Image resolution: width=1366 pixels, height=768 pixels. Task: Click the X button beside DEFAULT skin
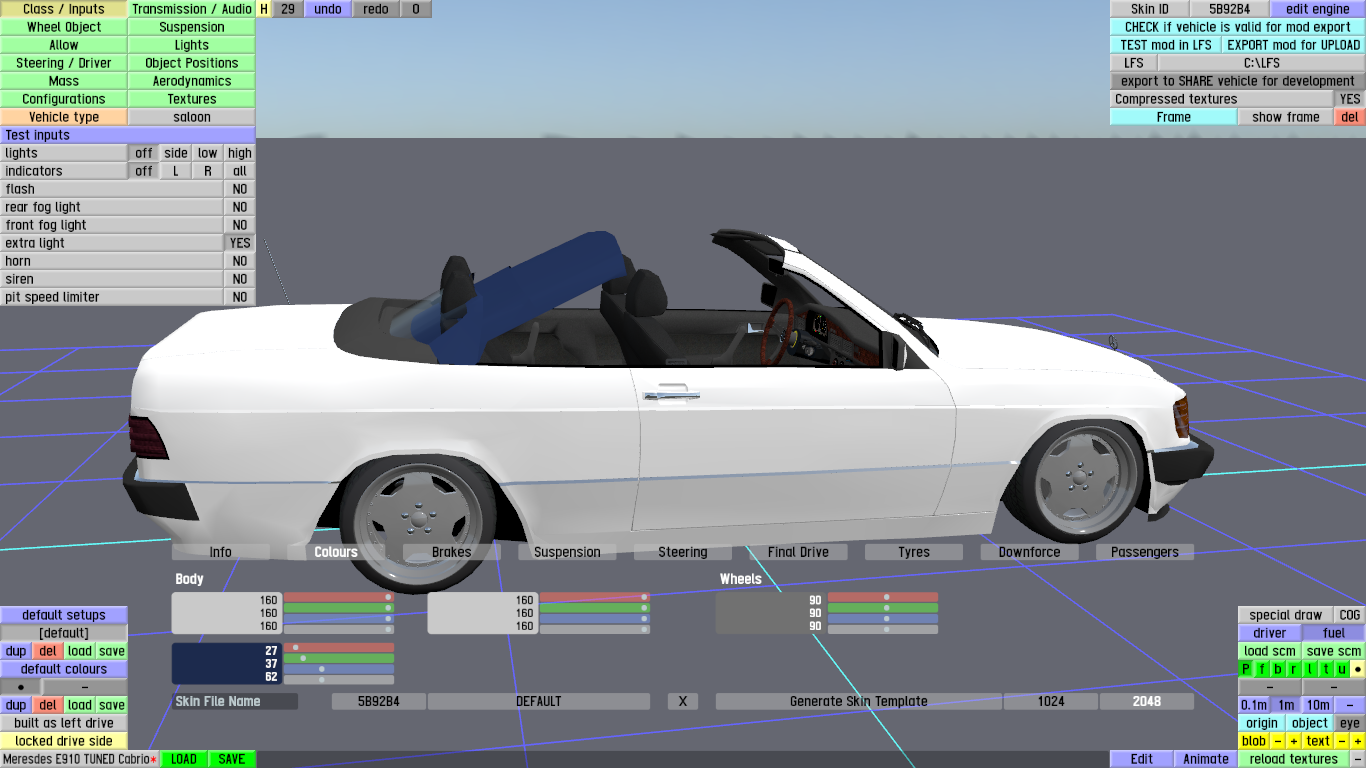683,701
